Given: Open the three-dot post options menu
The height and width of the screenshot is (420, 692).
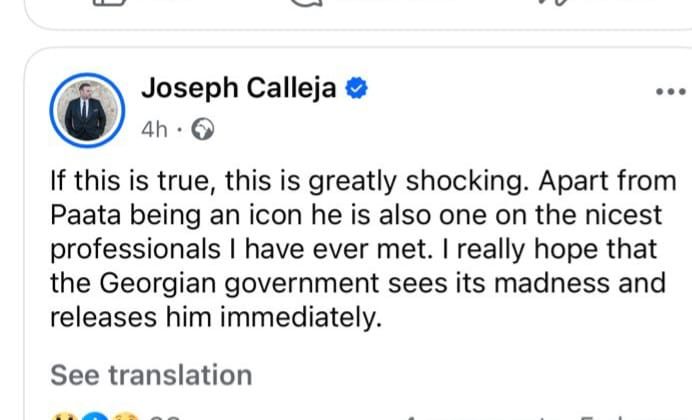Looking at the screenshot, I should point(669,92).
